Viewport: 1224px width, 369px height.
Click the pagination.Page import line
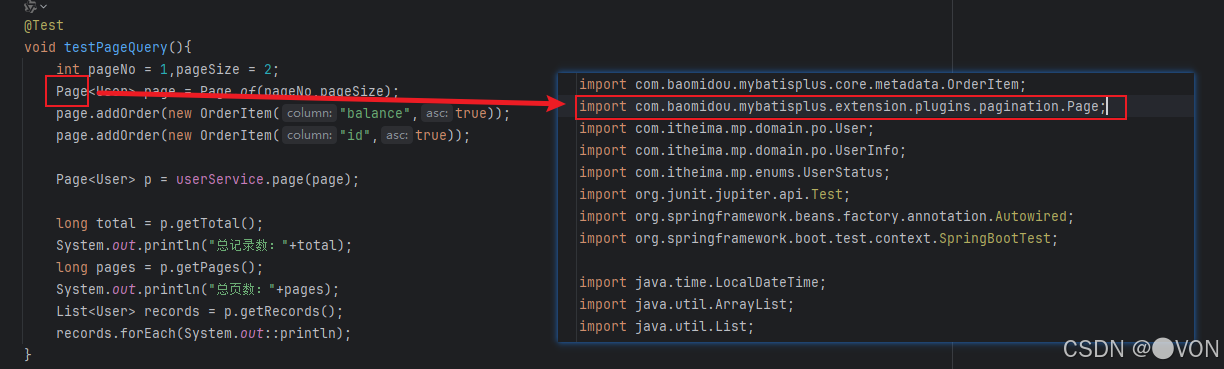tap(843, 107)
